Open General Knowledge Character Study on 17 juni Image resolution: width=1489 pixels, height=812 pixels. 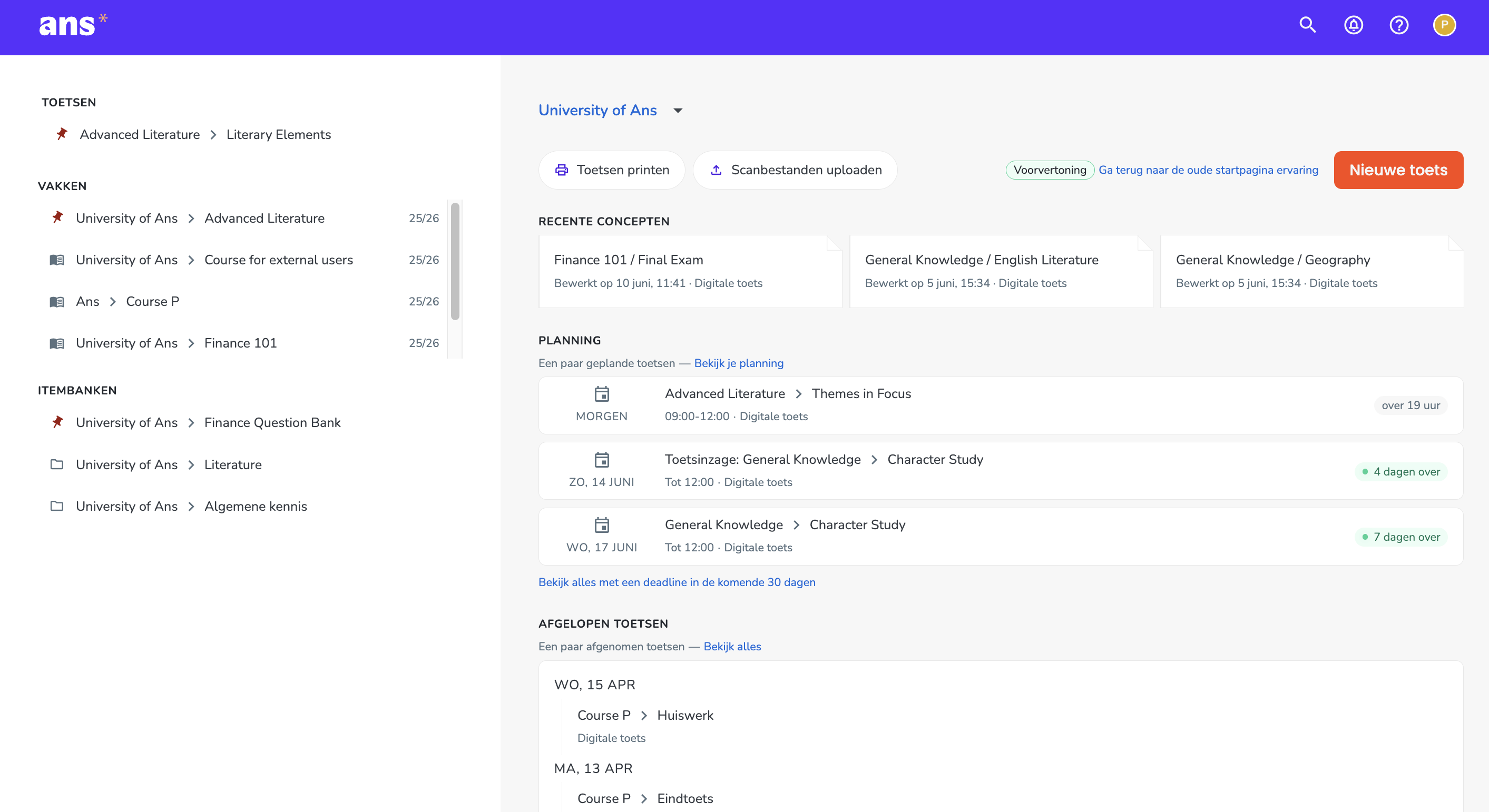[1001, 536]
